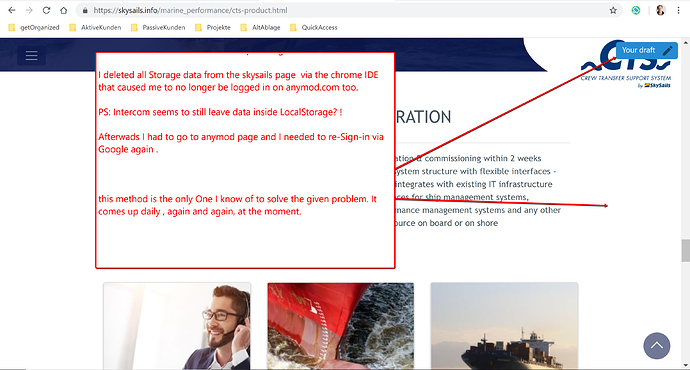690x370 pixels.
Task: Open the AktiveKunden bookmark folder
Action: click(x=95, y=27)
